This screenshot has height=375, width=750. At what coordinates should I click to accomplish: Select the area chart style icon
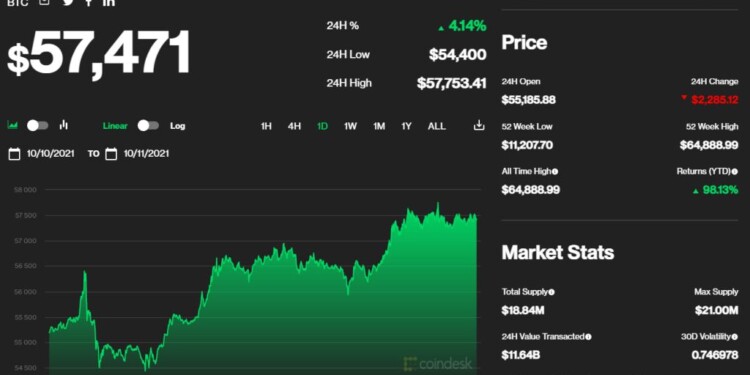coord(12,126)
